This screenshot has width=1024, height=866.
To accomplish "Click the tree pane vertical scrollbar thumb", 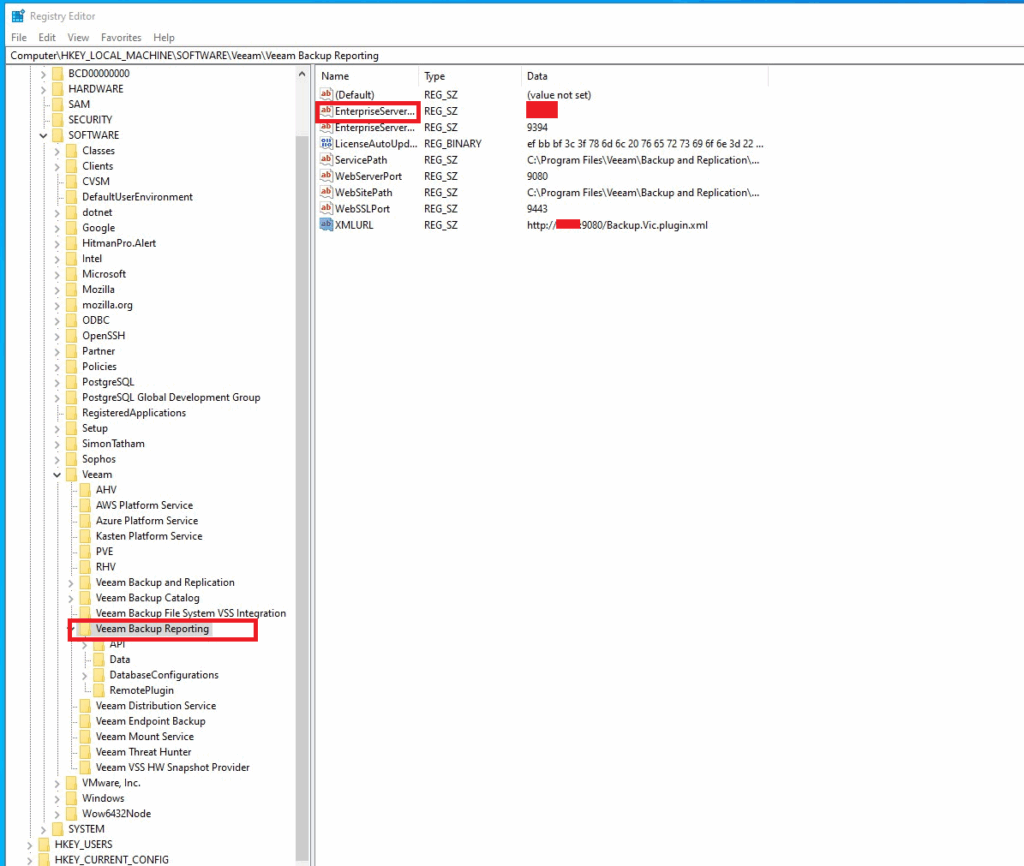I will (x=302, y=496).
